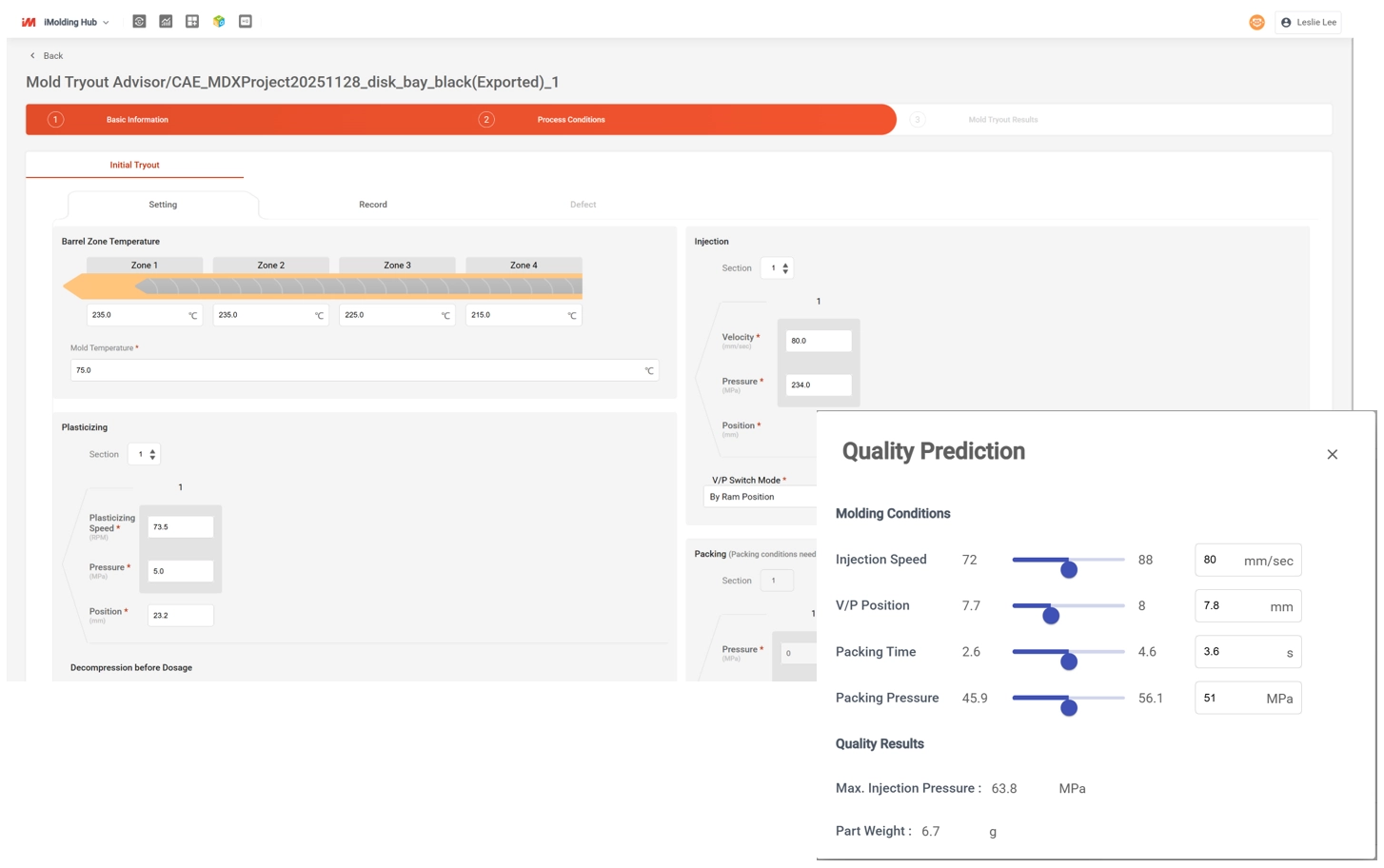Viewport: 1384px width, 868px height.
Task: Open Leslie Lee user account button
Action: coord(1309,22)
